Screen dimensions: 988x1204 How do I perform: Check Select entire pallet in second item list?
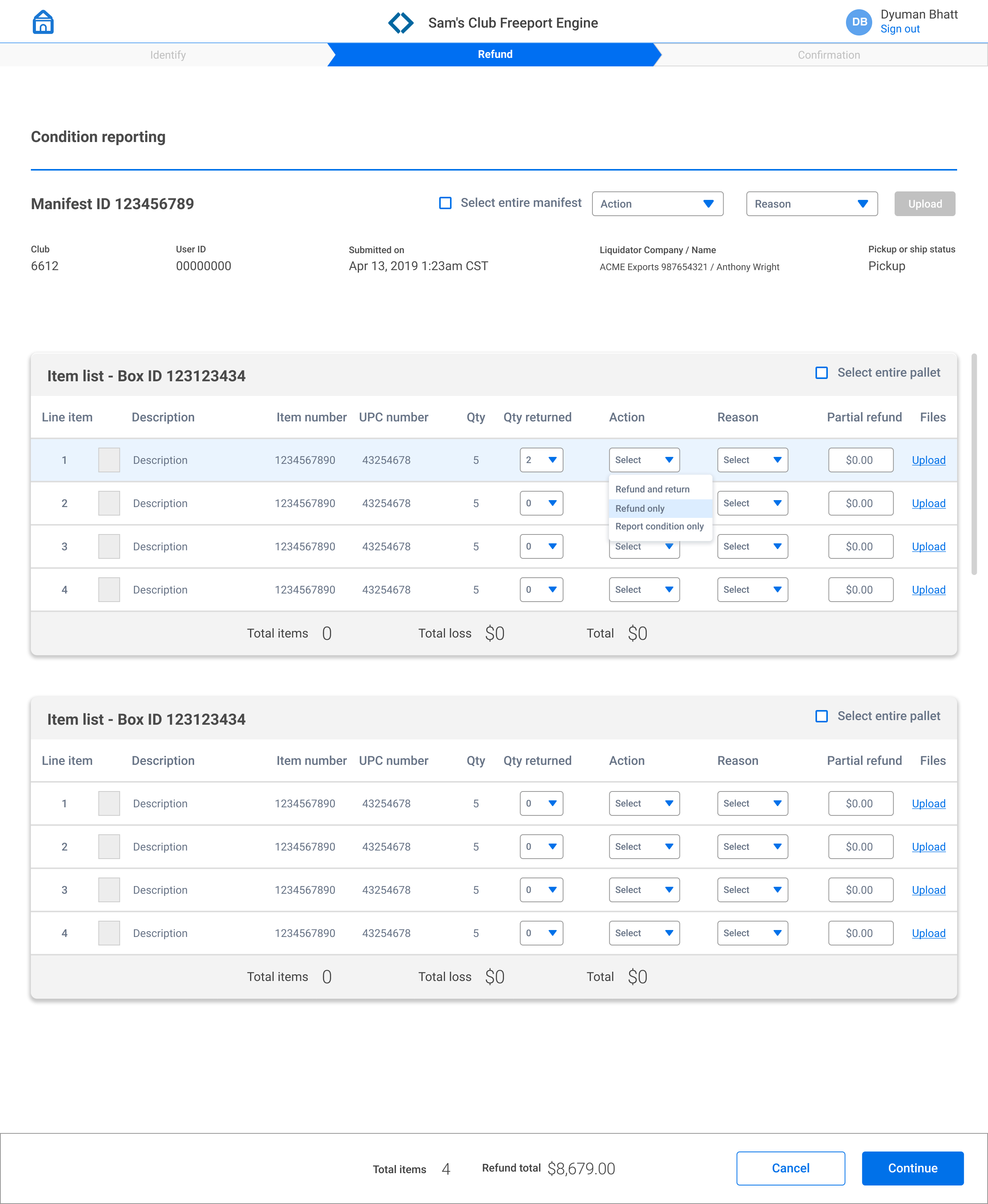[821, 716]
